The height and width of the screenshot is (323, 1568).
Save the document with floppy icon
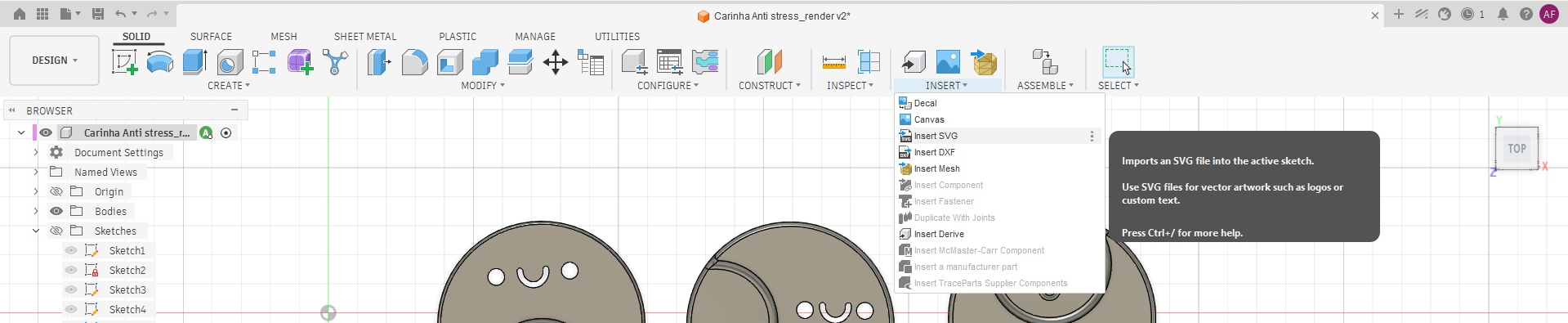[97, 14]
